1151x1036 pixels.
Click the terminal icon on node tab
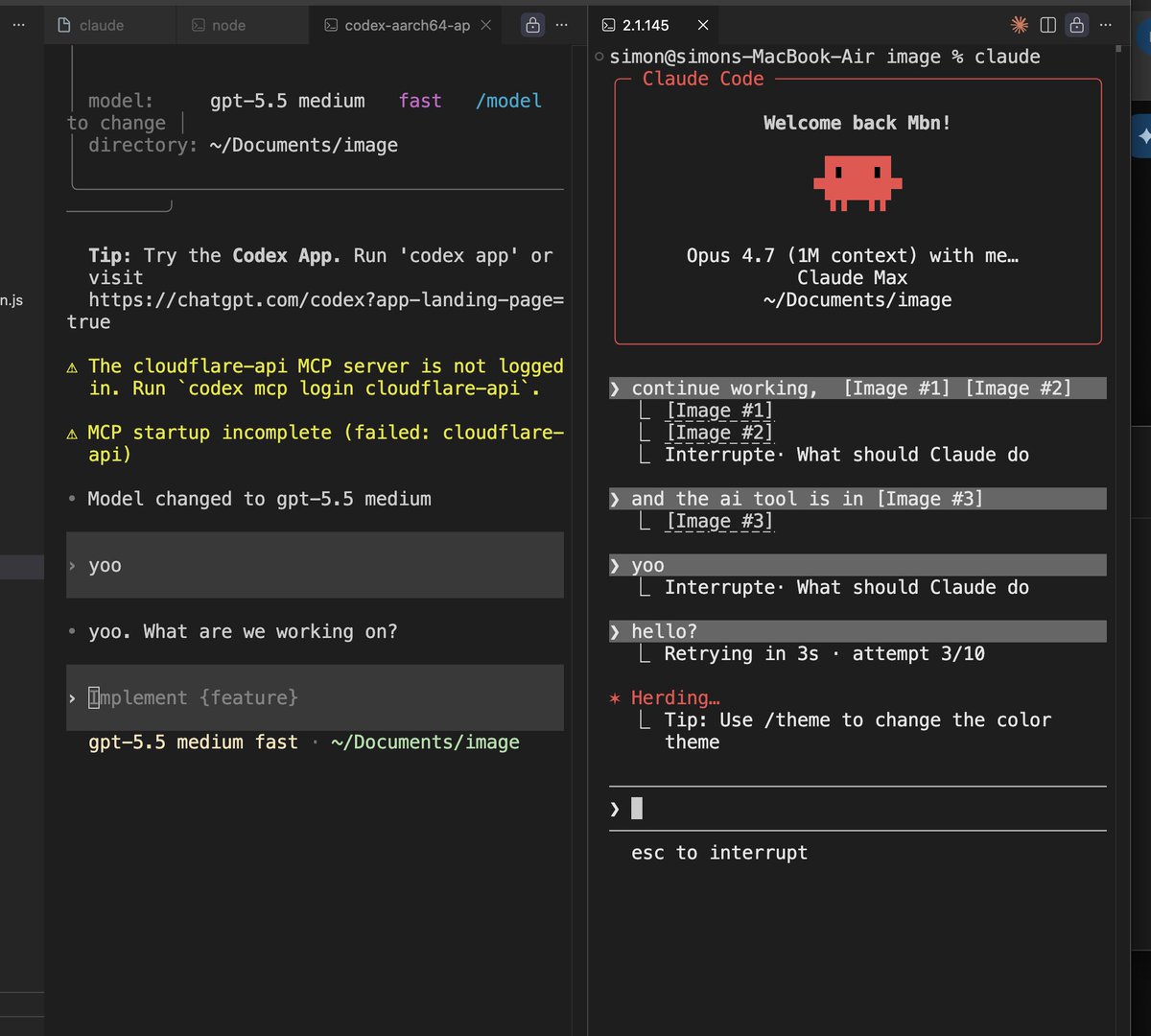click(199, 25)
